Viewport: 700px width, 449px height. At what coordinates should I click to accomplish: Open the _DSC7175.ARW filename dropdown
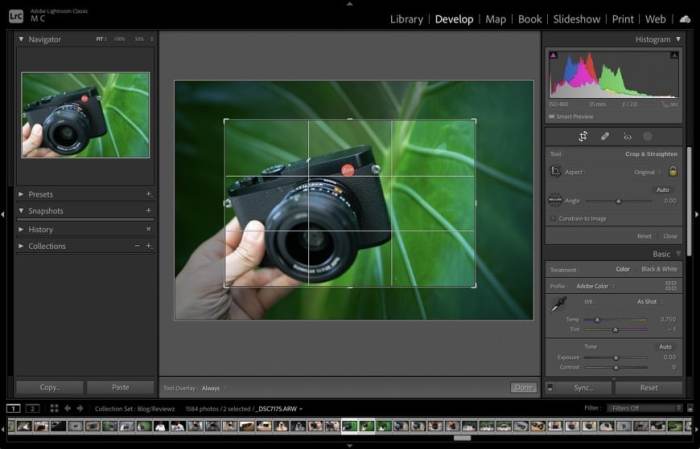[279, 409]
